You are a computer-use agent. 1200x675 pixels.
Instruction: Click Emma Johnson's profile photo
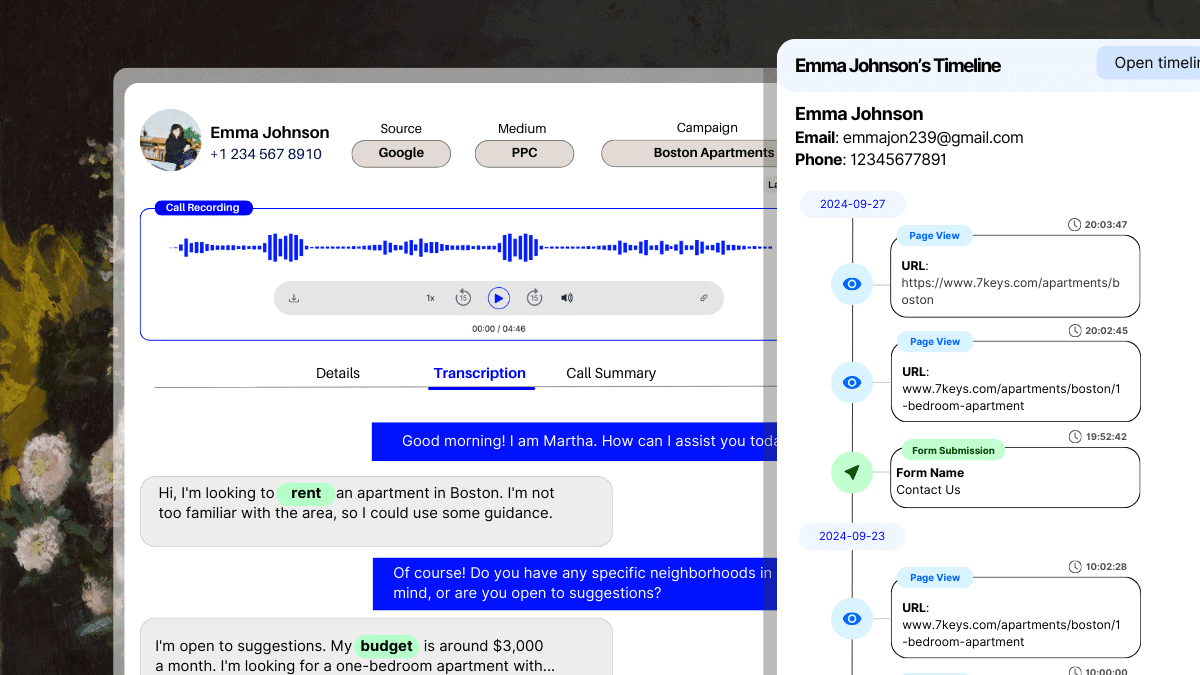click(171, 140)
